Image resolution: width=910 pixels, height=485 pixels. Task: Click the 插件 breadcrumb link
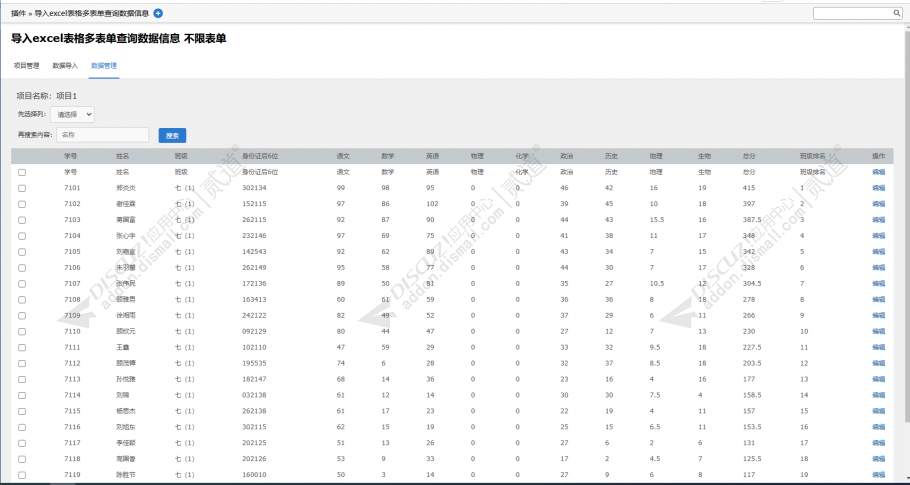pyautogui.click(x=18, y=13)
